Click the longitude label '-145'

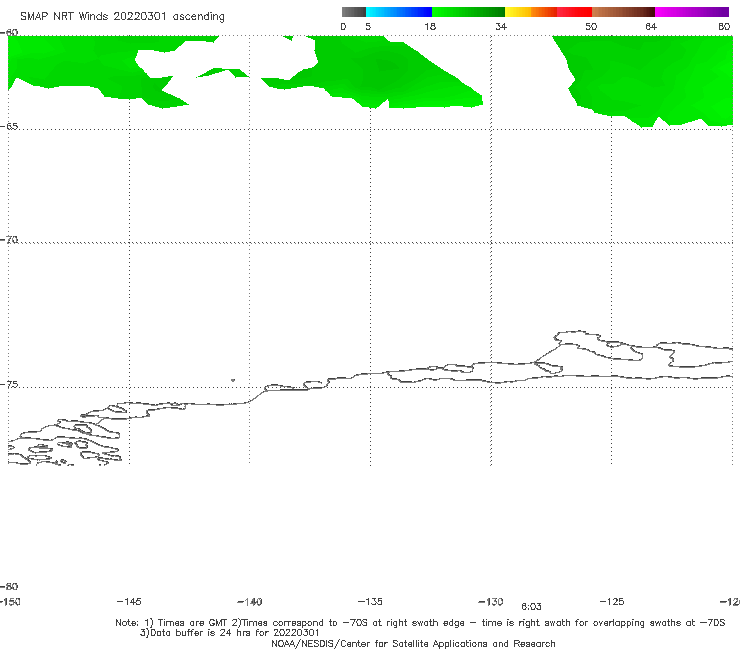pos(129,601)
